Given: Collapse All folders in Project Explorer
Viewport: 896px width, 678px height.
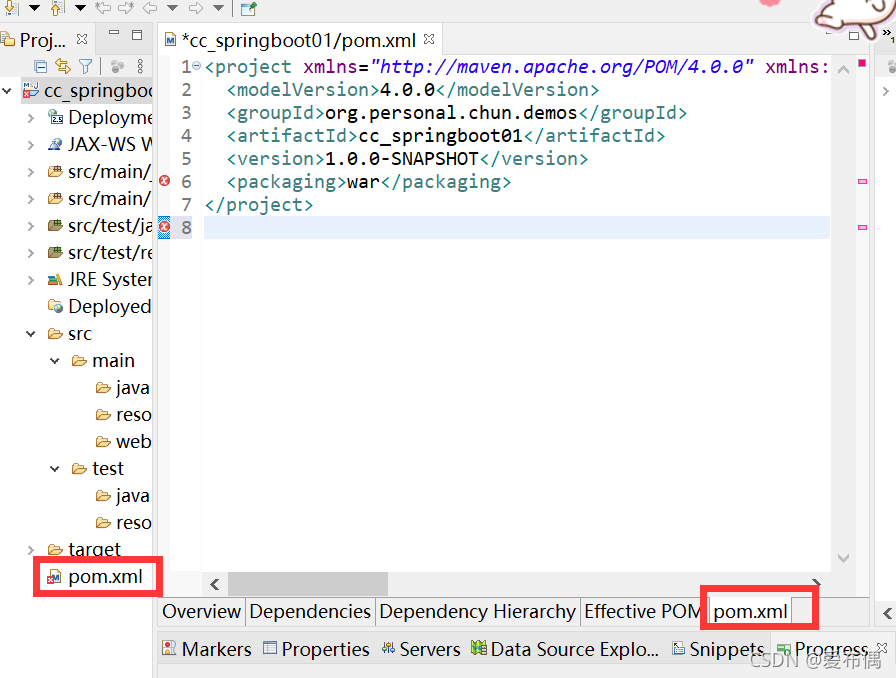Looking at the screenshot, I should (x=40, y=66).
